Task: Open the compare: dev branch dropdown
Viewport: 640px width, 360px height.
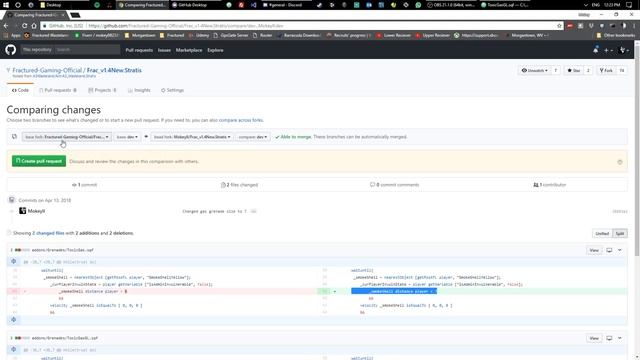Action: tap(253, 137)
